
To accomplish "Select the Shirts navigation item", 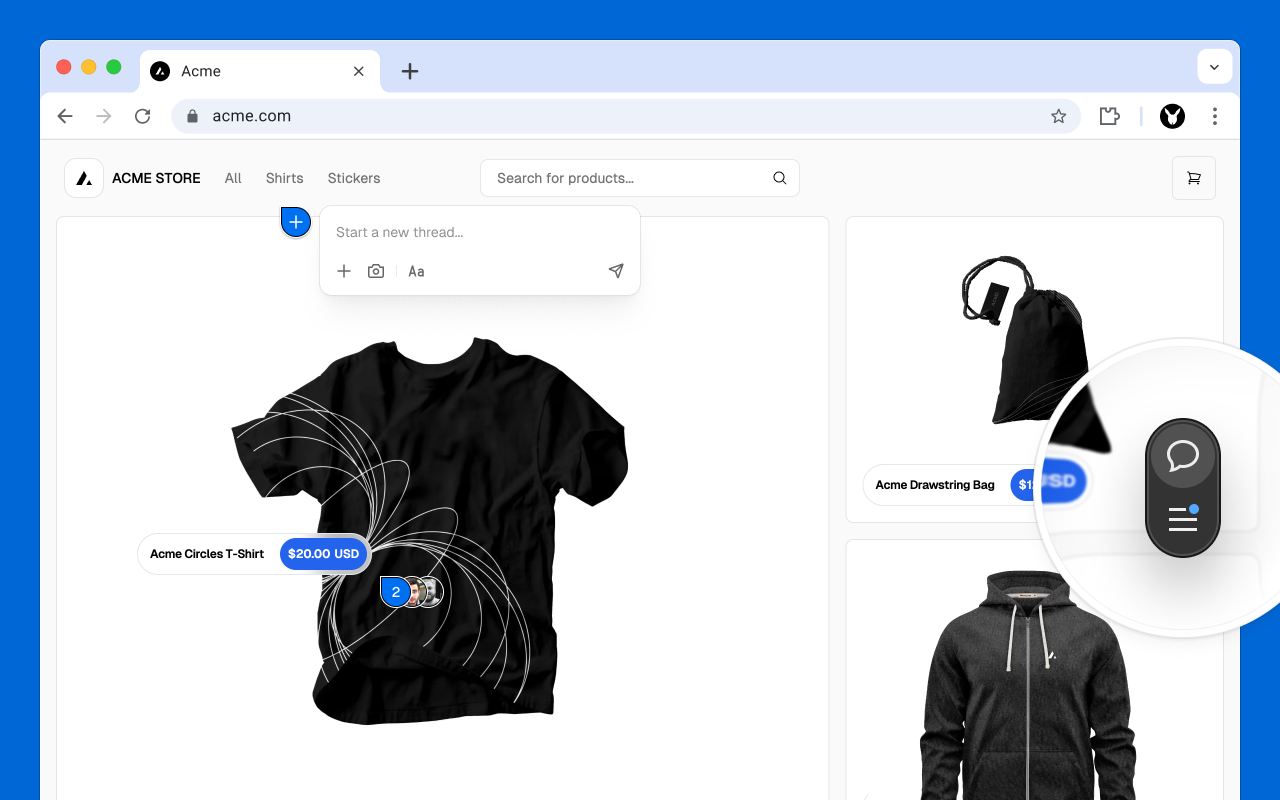I will (284, 178).
